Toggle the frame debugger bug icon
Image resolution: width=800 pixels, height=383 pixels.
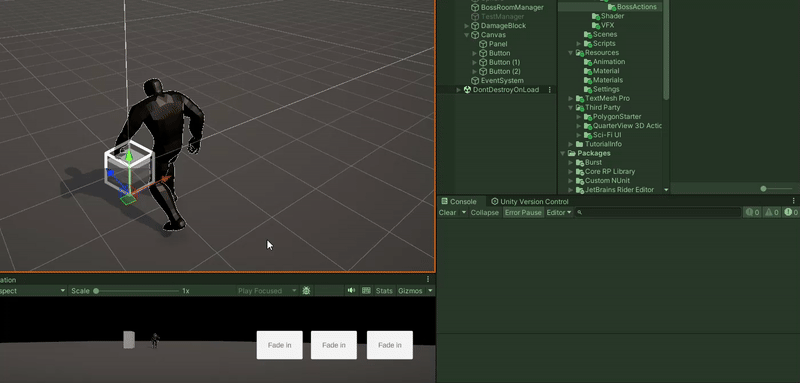click(306, 291)
